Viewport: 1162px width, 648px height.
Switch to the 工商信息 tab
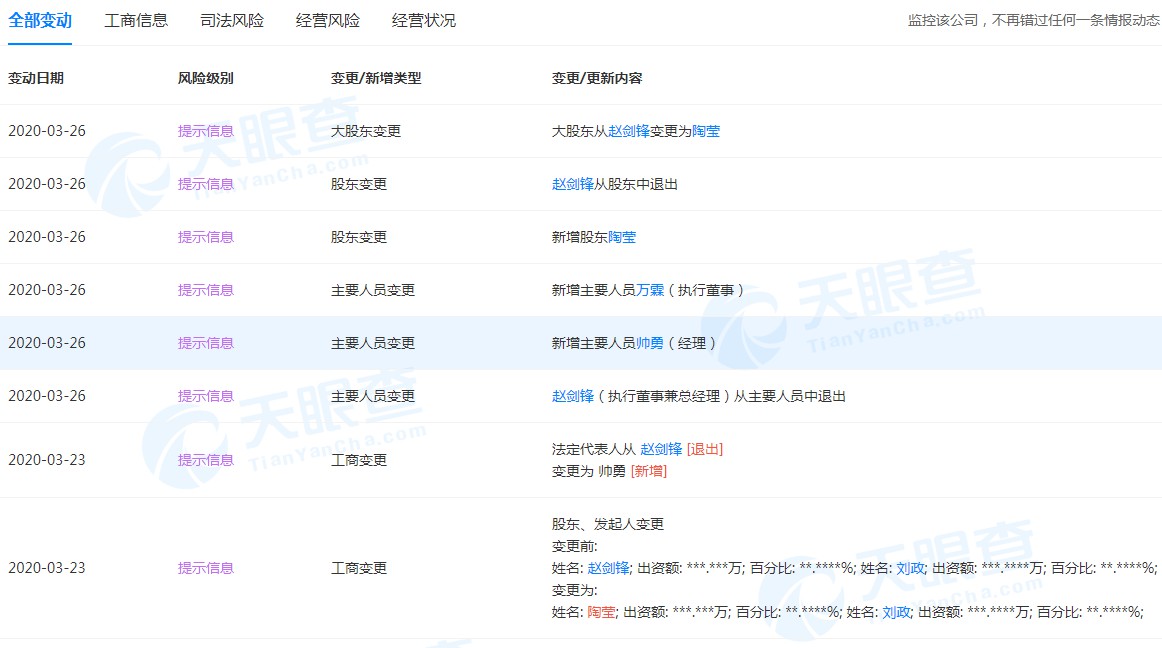click(x=136, y=20)
